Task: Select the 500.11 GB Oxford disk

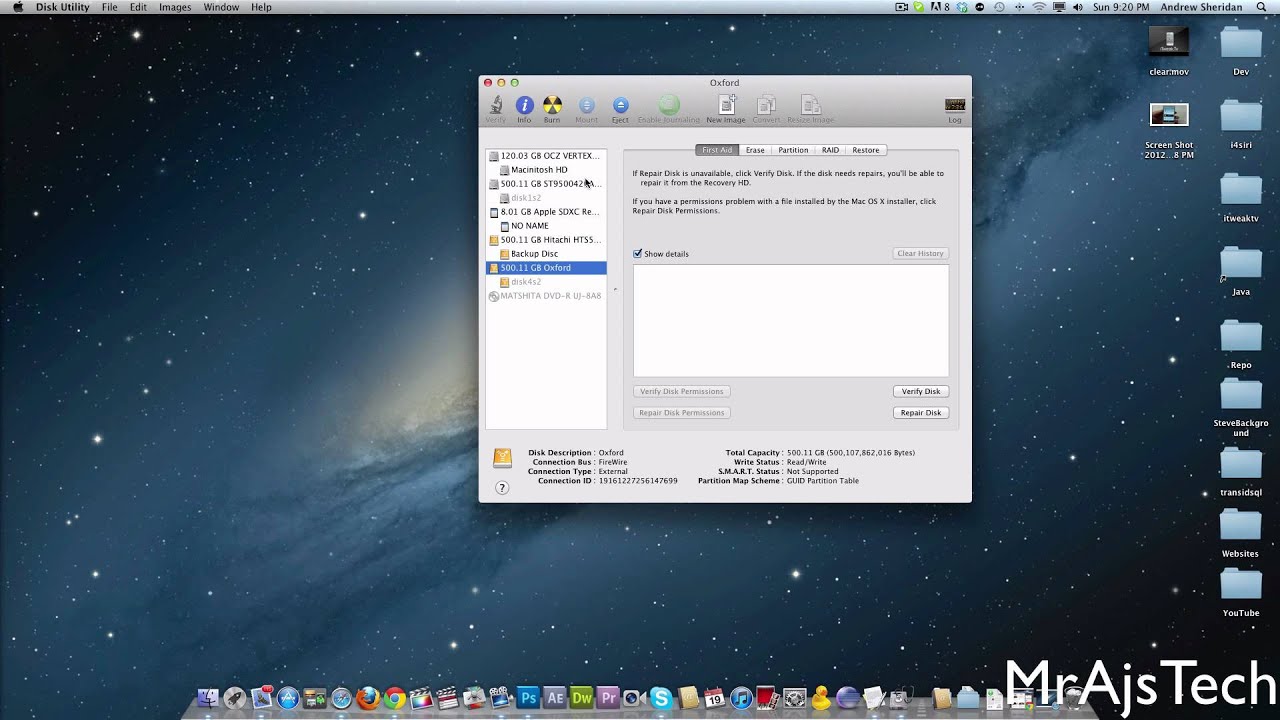Action: pyautogui.click(x=546, y=268)
